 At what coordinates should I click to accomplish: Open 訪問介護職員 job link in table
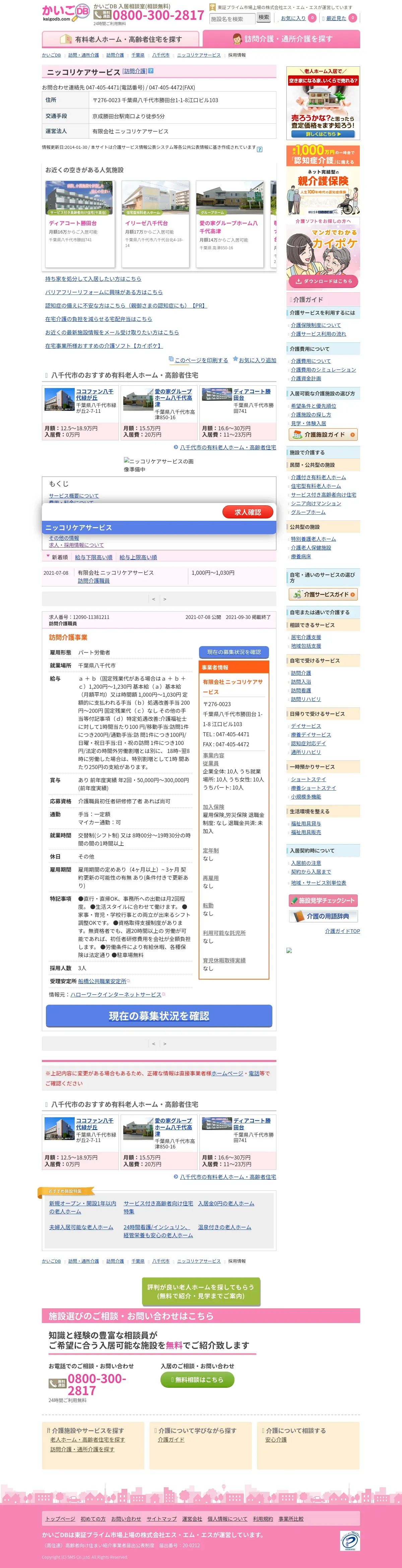94,581
